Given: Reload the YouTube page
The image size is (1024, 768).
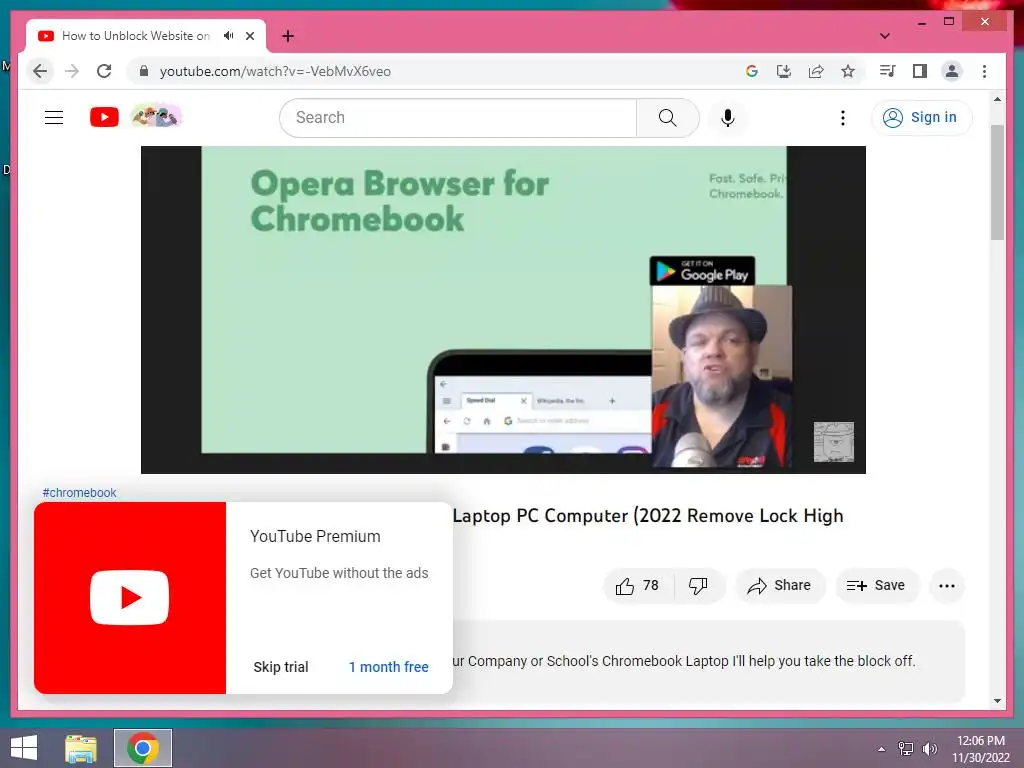Looking at the screenshot, I should 104,71.
